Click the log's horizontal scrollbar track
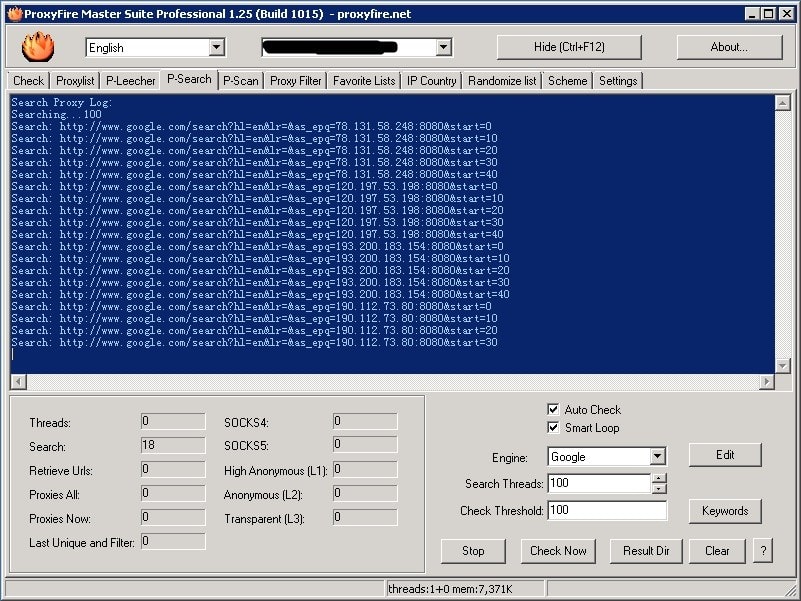Viewport: 801px width, 601px height. (392, 382)
